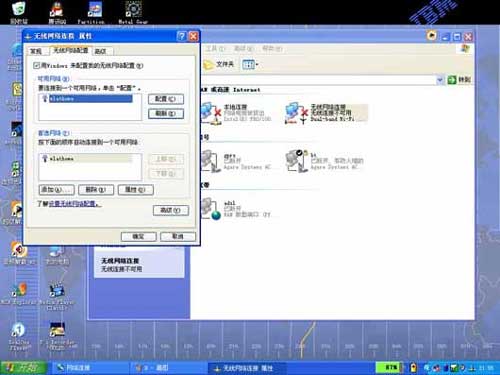Switch to the 高级 tab in dialog
The width and height of the screenshot is (500, 375).
click(x=101, y=51)
